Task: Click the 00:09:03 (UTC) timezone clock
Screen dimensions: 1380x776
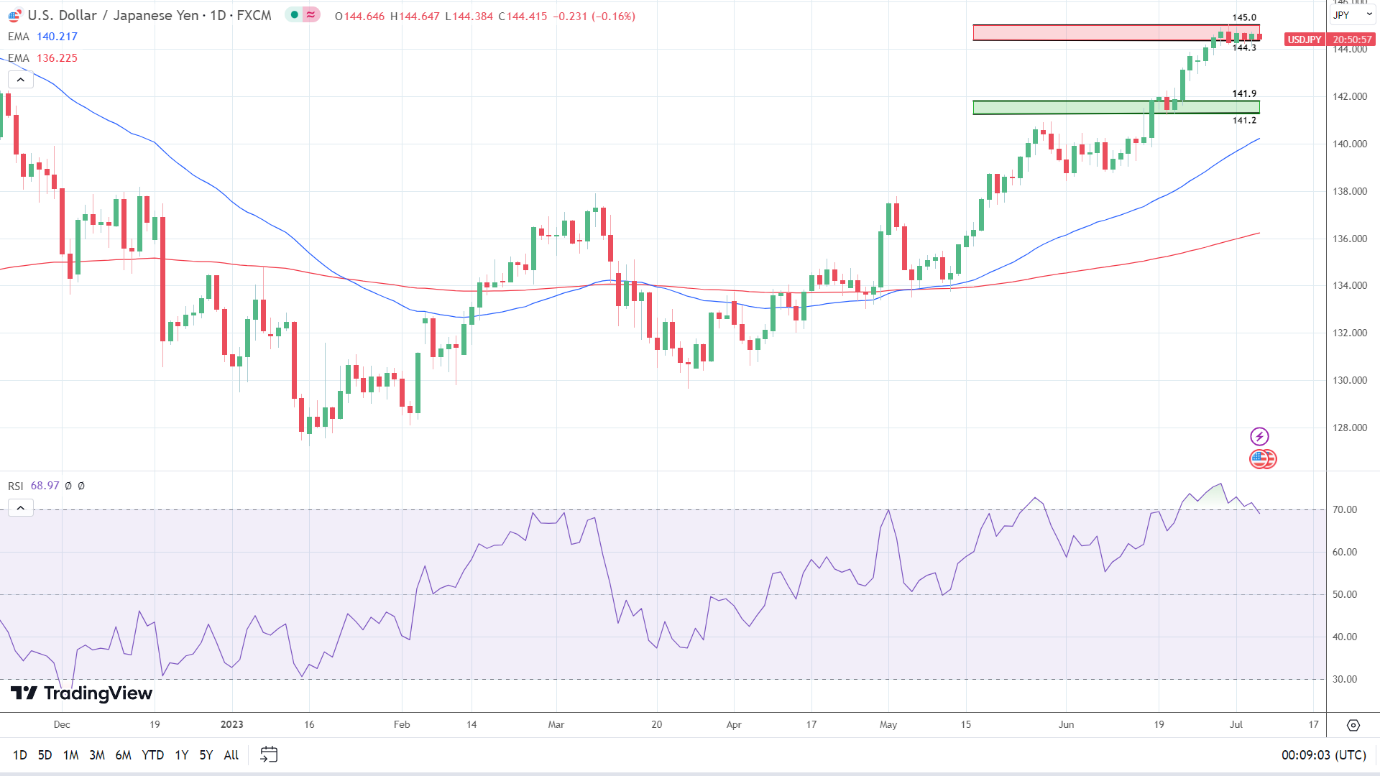Action: (x=1322, y=755)
